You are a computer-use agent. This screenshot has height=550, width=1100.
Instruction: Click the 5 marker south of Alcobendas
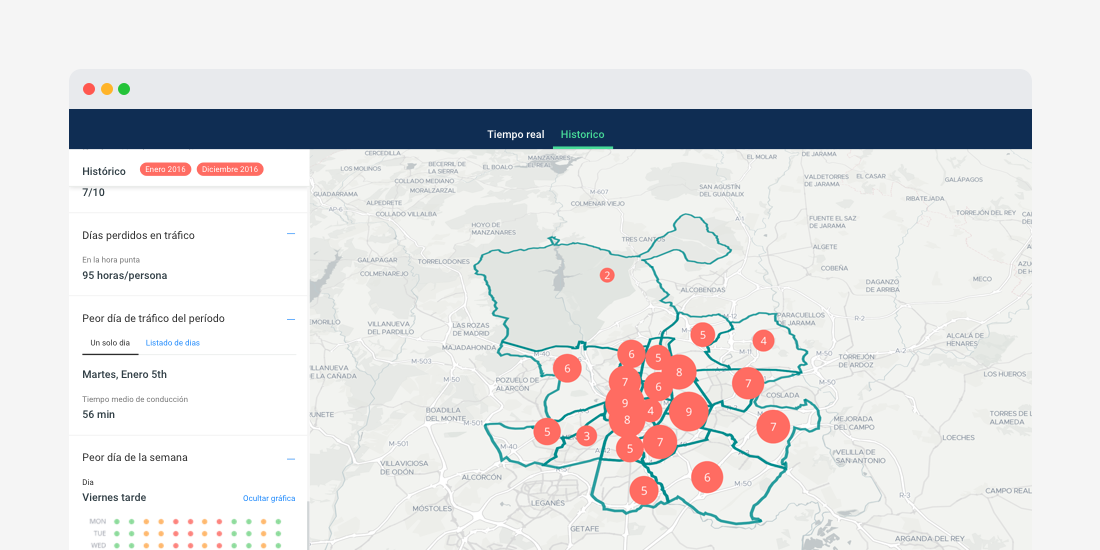pos(703,335)
